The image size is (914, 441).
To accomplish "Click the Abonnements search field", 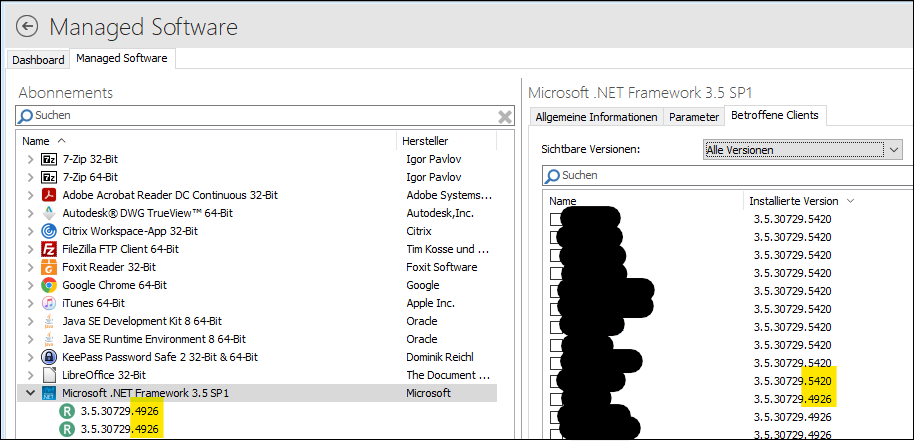I will coord(265,116).
